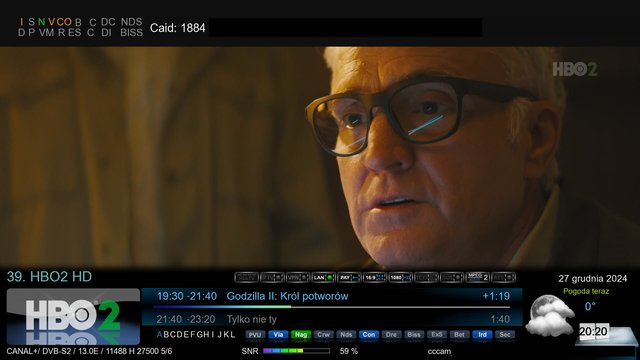Click the BISS label at top
The height and width of the screenshot is (360, 640).
131,33
